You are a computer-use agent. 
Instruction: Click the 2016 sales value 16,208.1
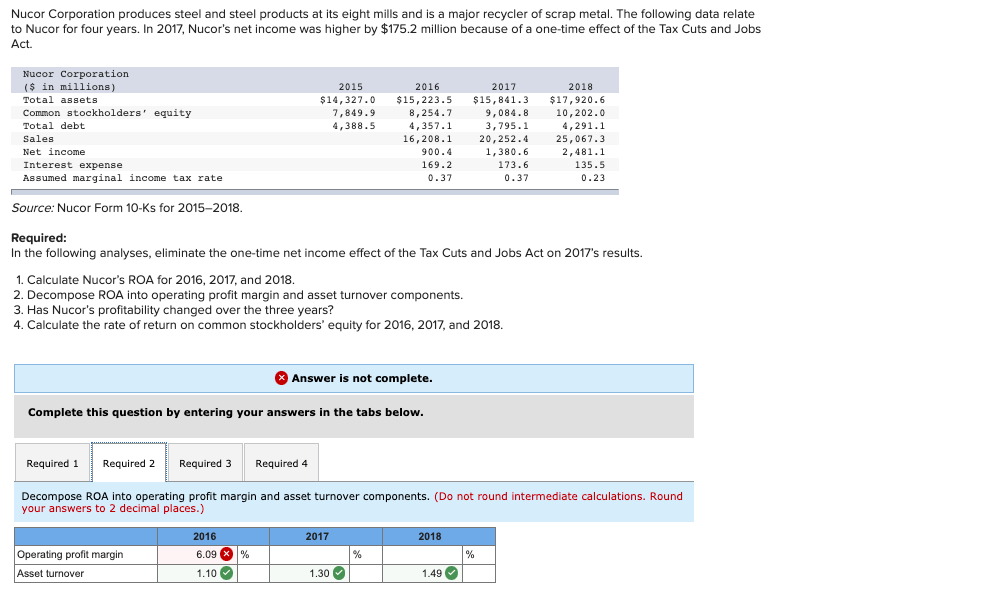[428, 139]
